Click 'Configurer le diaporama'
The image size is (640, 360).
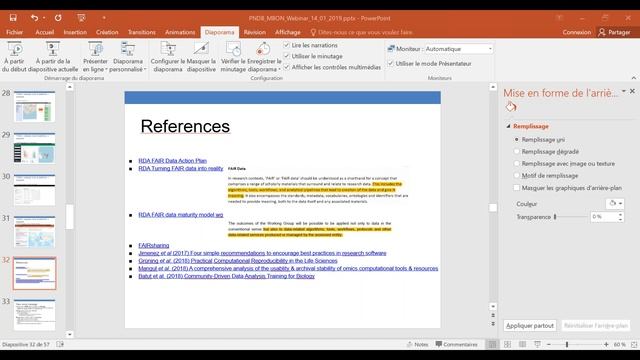168,57
